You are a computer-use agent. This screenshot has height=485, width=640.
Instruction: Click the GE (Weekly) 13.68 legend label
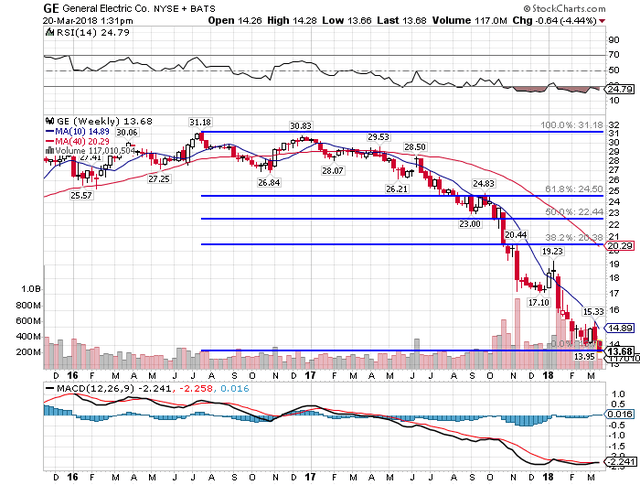coord(104,121)
